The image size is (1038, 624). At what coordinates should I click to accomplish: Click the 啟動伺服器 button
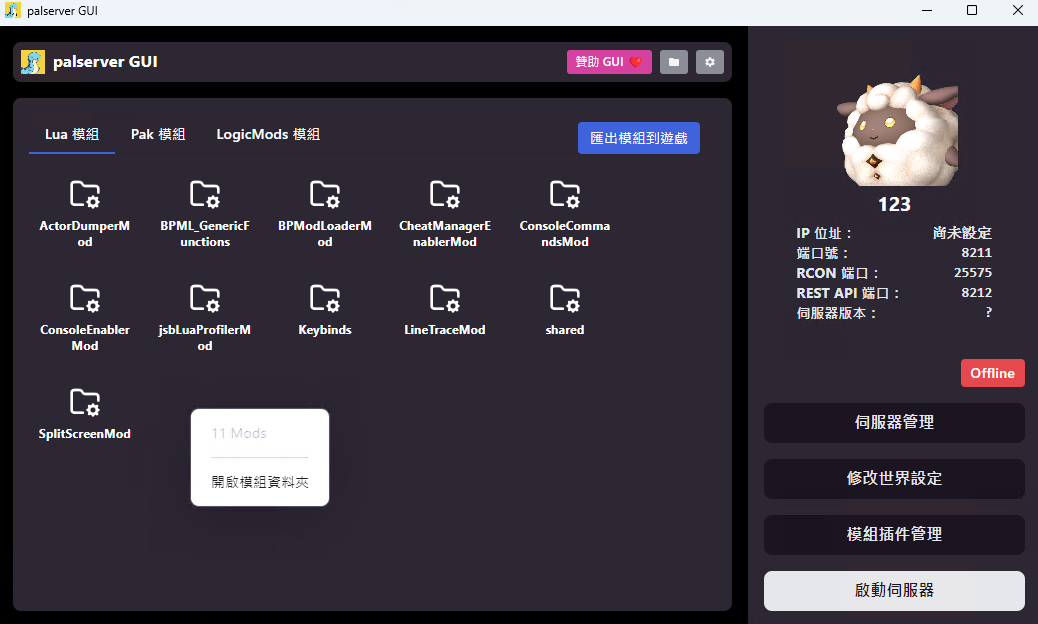894,590
